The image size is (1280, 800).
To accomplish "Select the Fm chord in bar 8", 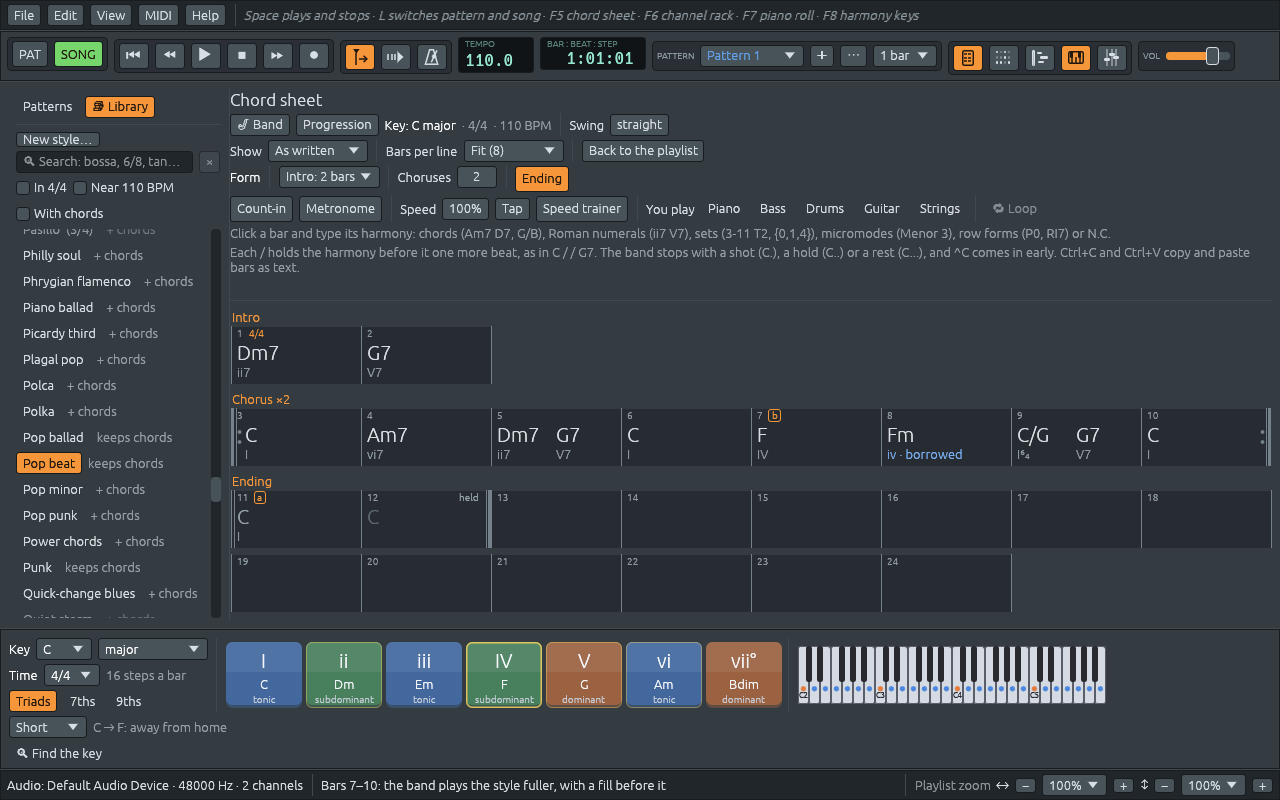I will pos(900,435).
